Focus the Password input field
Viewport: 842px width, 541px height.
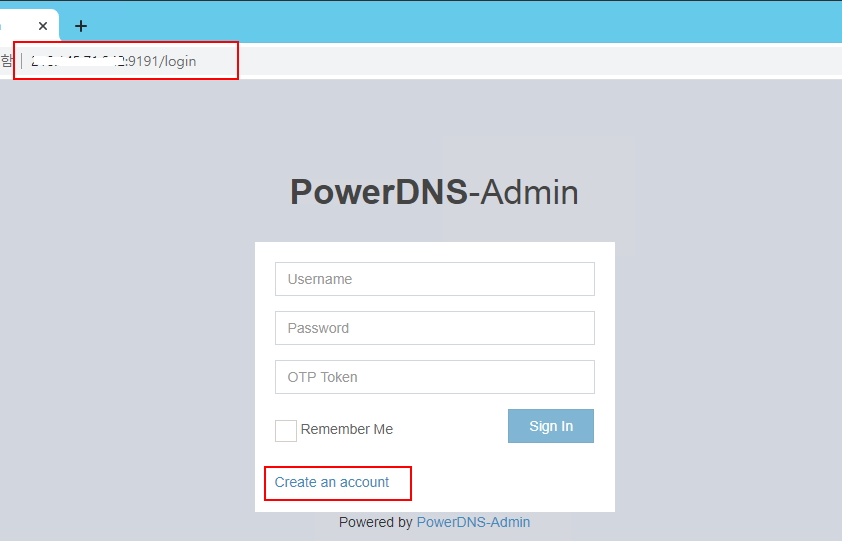coord(434,328)
